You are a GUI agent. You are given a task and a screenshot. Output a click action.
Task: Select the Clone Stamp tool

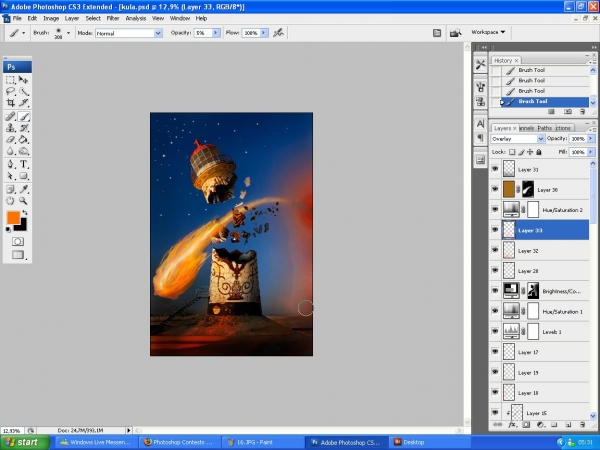pos(10,128)
